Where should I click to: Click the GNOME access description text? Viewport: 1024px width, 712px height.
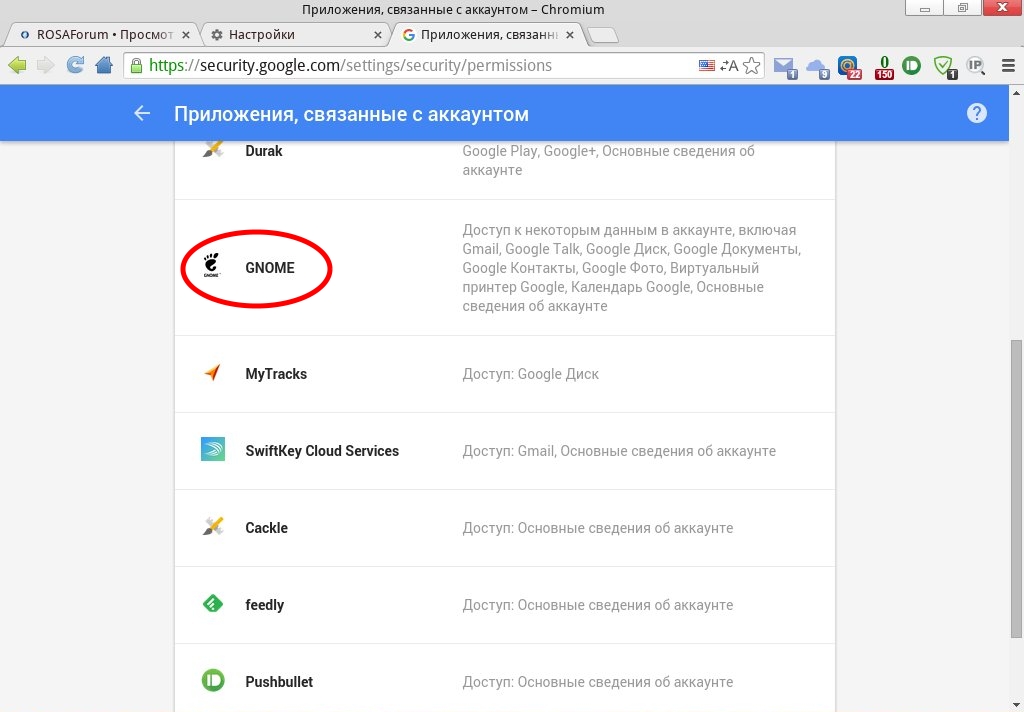(632, 268)
